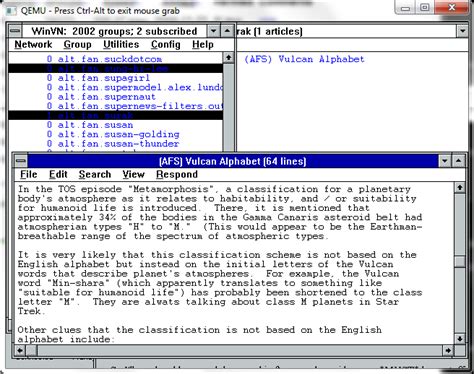The image size is (474, 374).
Task: Click article horizontal scroll left arrow
Action: [20, 351]
